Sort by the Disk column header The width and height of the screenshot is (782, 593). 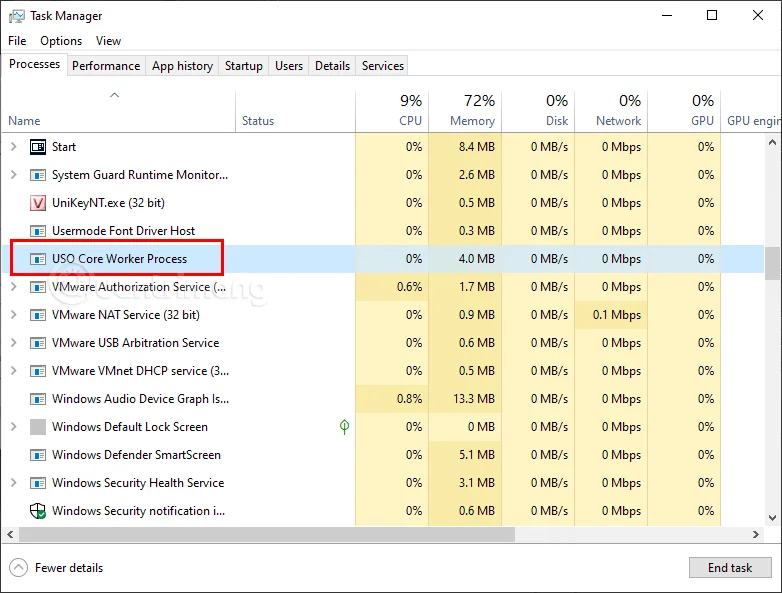pyautogui.click(x=538, y=112)
